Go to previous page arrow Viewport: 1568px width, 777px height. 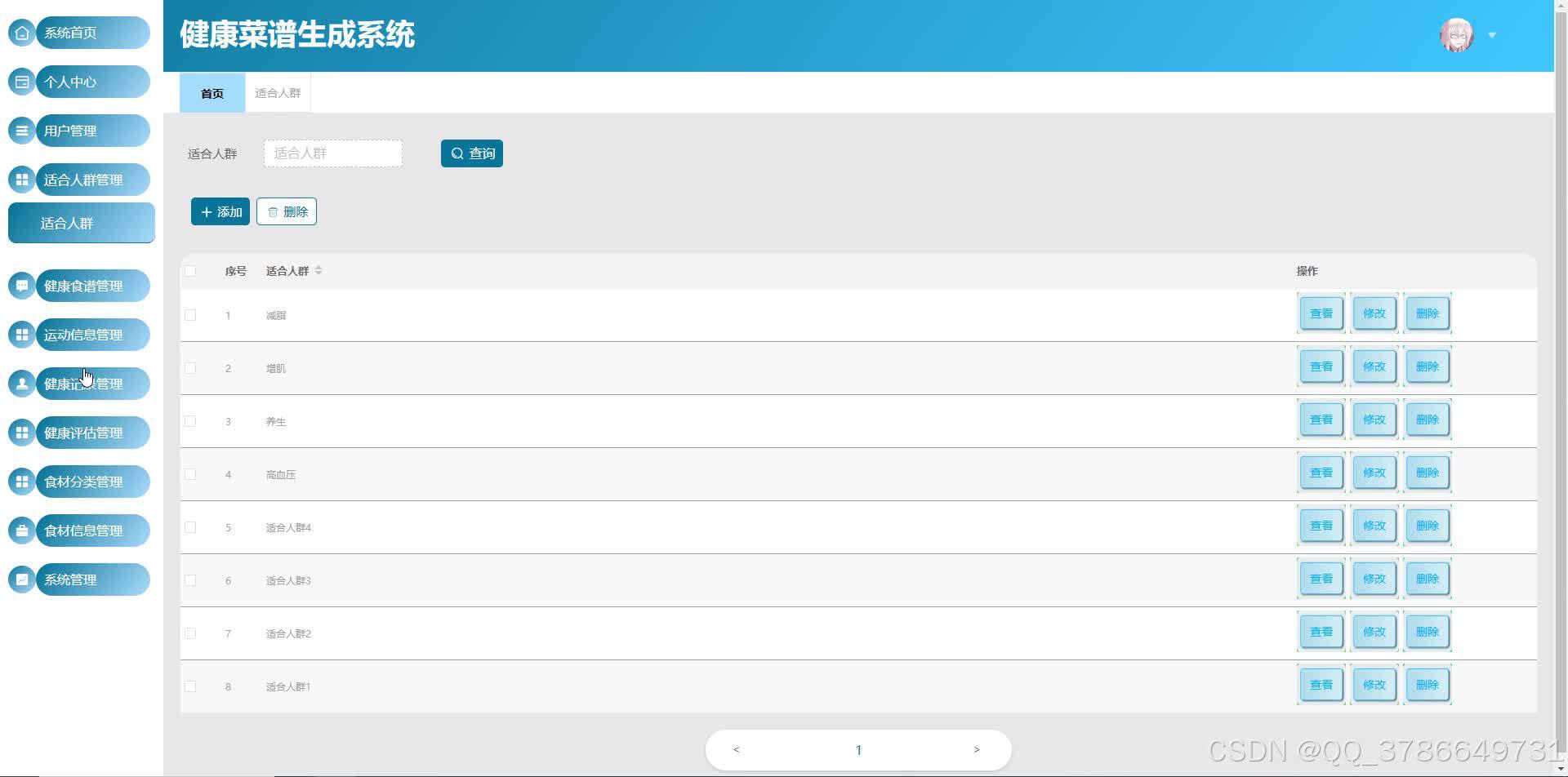click(x=736, y=749)
